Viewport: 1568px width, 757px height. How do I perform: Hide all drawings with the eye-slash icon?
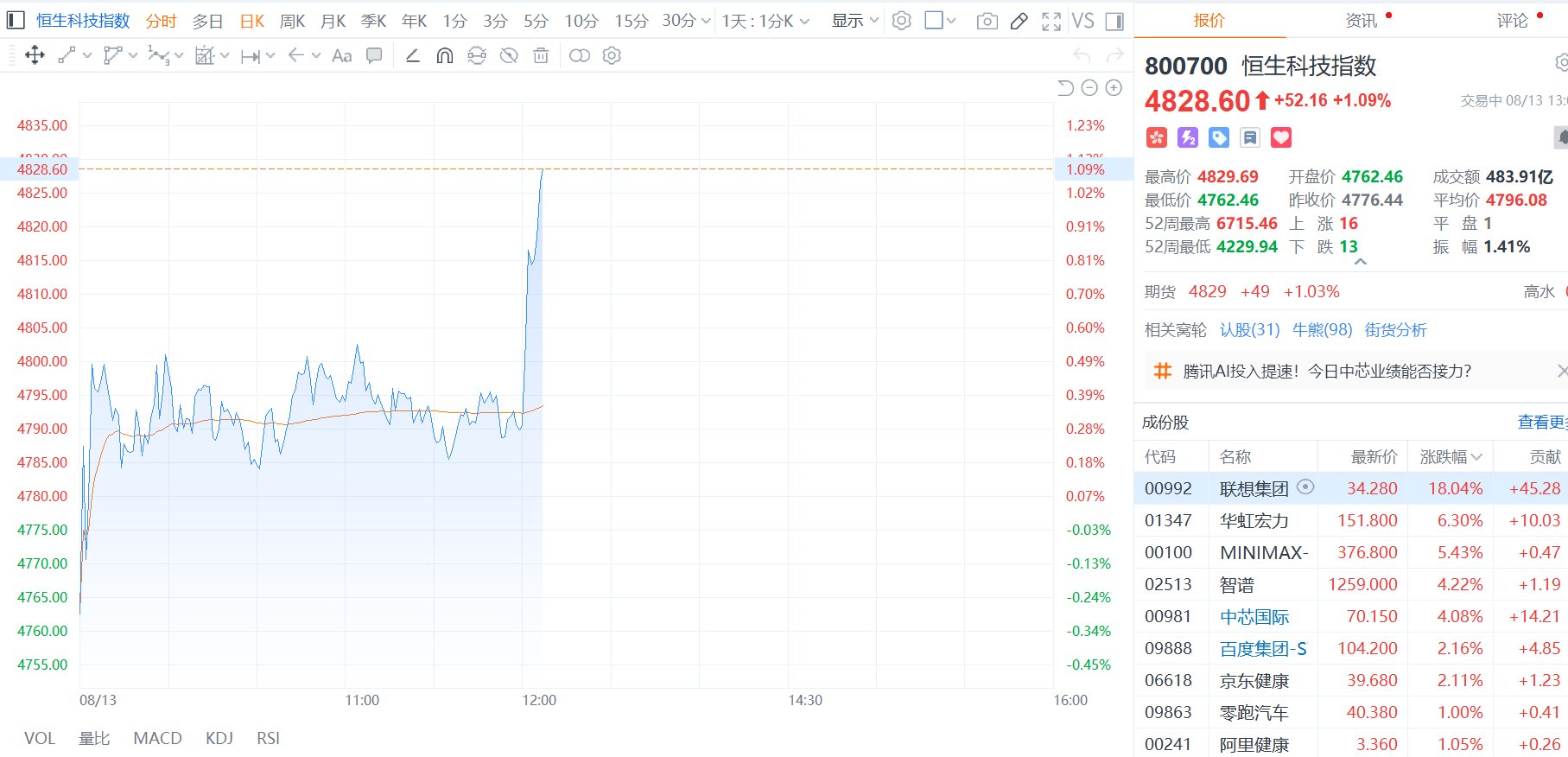(x=509, y=56)
